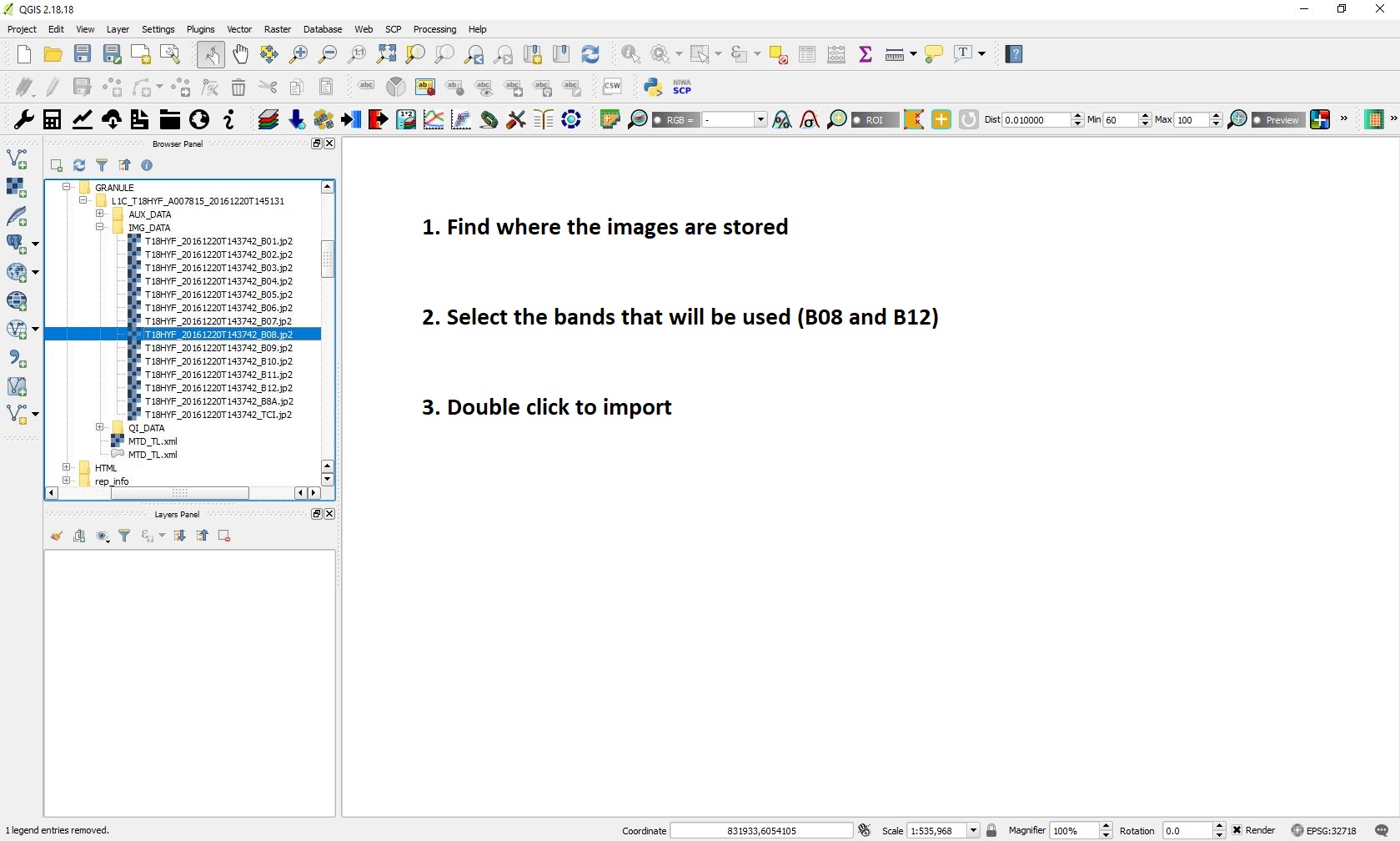Screen dimensions: 1400x841
Task: Click the Save Project floppy icon
Action: pyautogui.click(x=83, y=54)
